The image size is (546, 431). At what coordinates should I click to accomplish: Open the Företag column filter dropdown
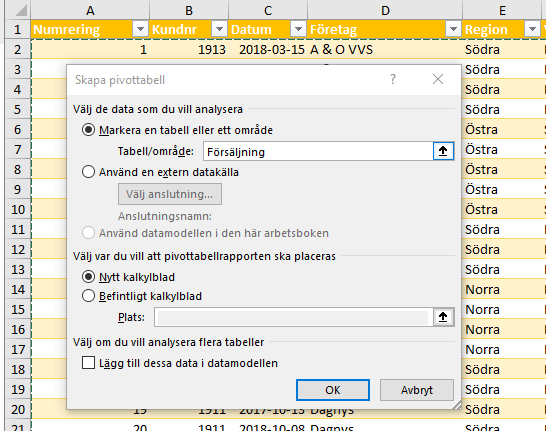click(x=453, y=29)
